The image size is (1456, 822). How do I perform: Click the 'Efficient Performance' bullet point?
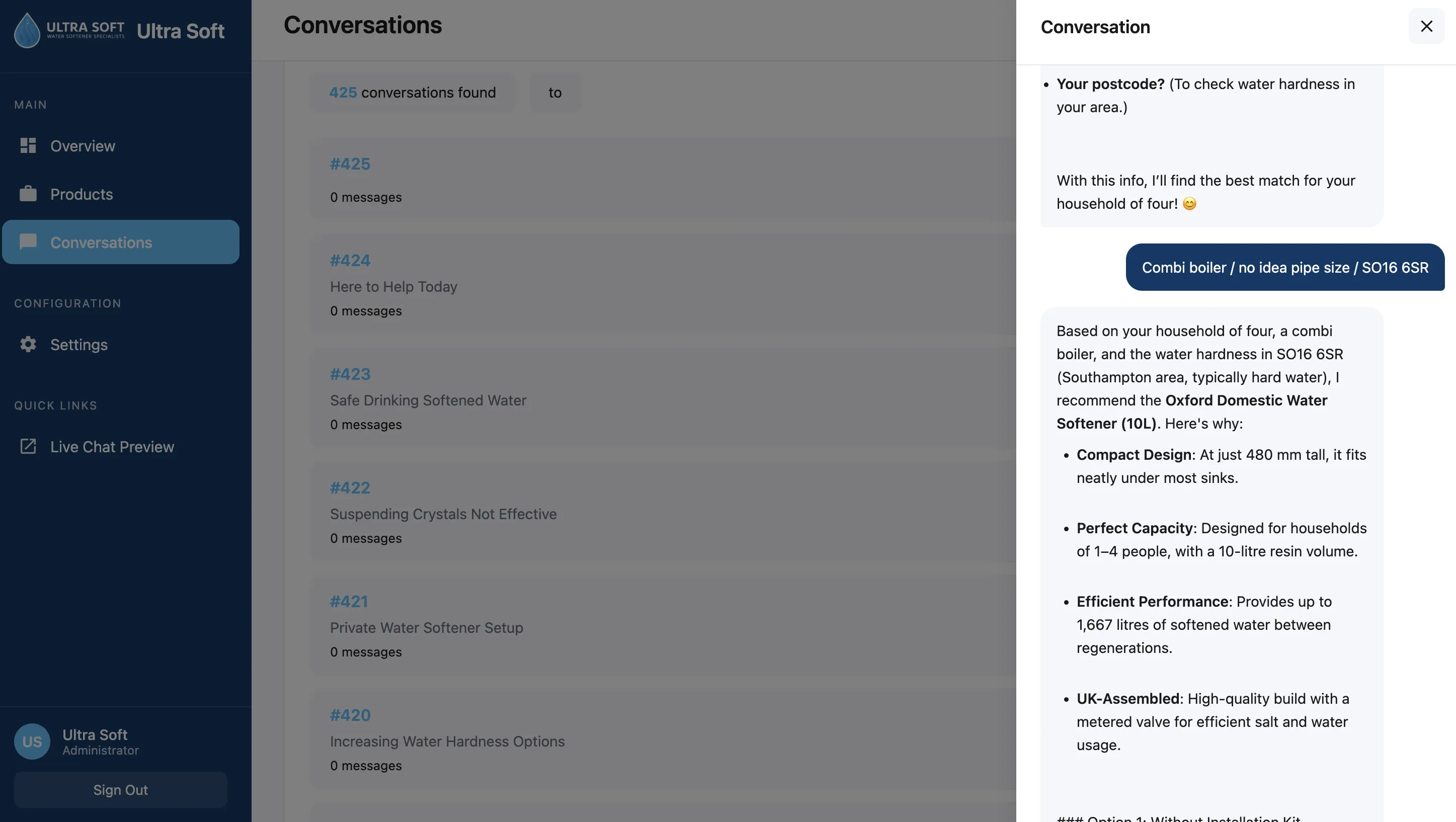click(x=1204, y=625)
